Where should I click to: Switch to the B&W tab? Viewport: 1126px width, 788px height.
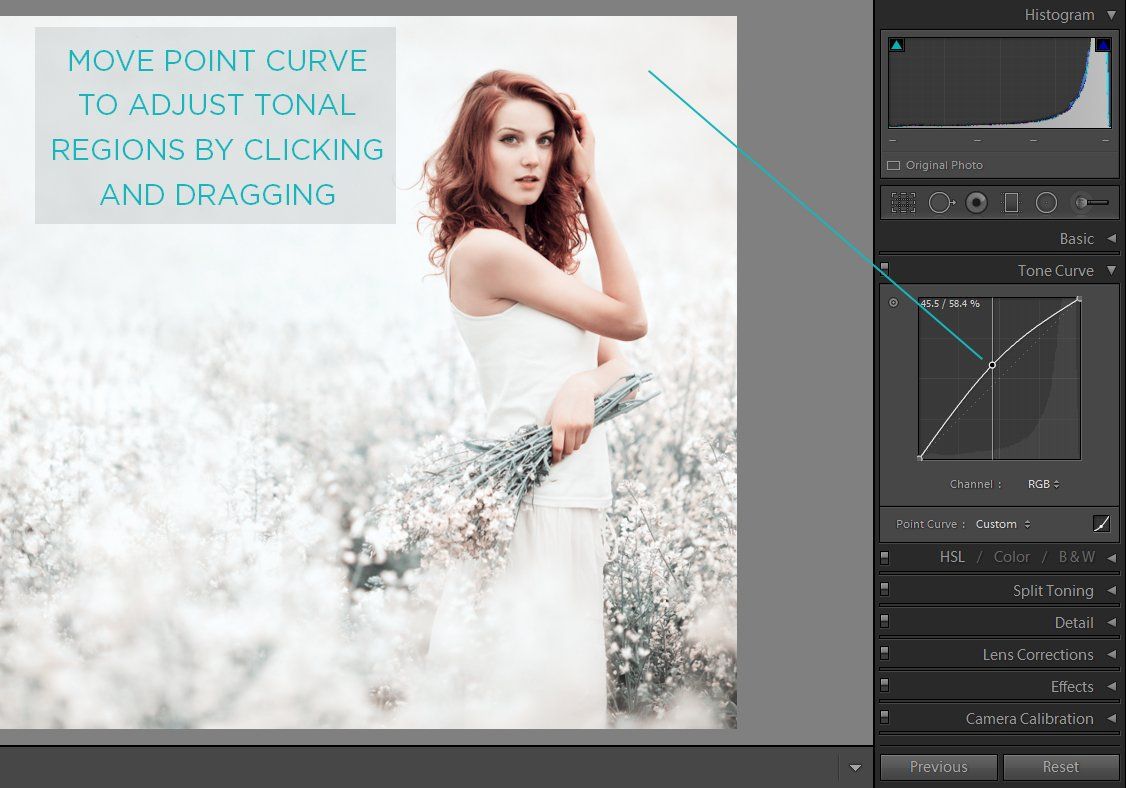(x=1076, y=557)
